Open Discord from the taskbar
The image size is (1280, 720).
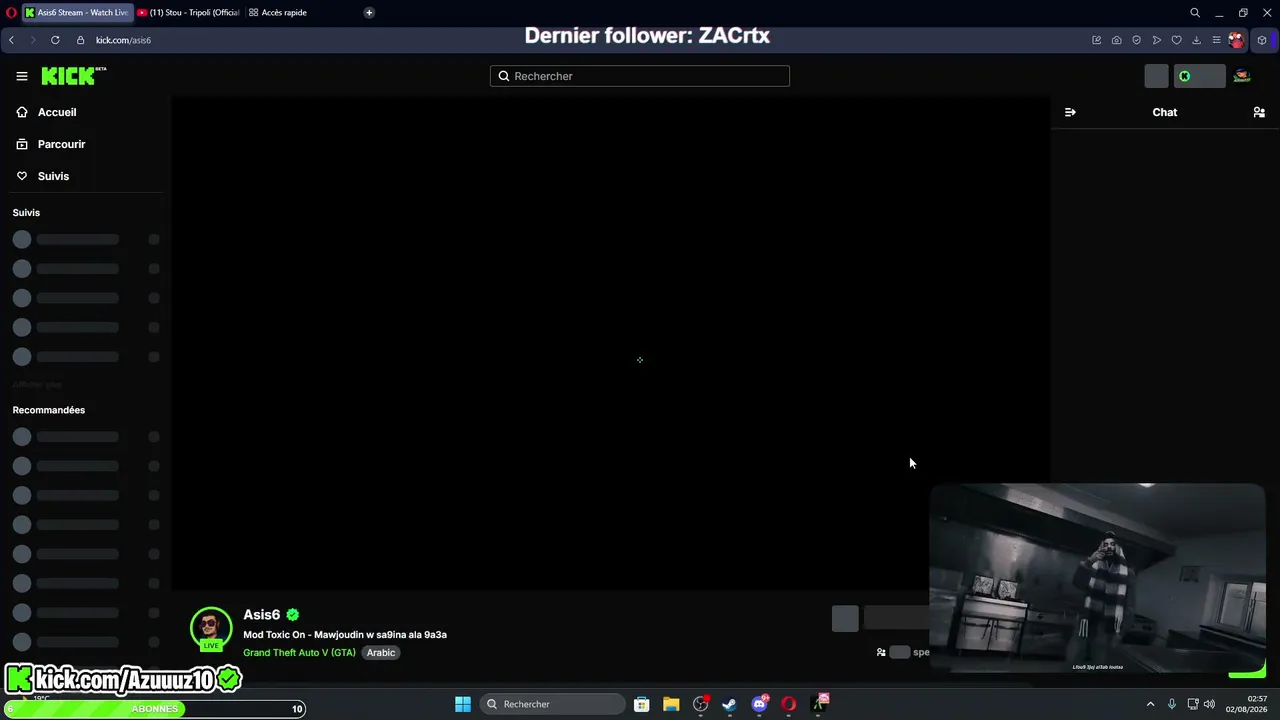click(759, 704)
